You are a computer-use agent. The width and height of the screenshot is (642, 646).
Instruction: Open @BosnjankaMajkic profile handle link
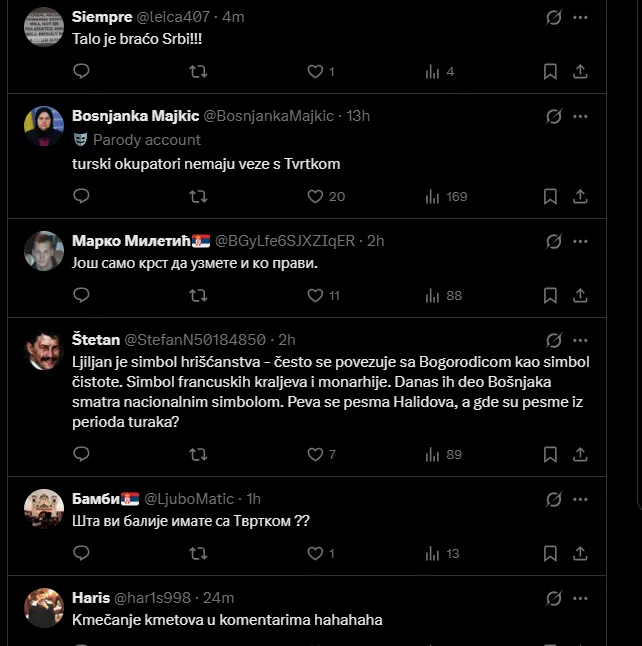tap(269, 116)
